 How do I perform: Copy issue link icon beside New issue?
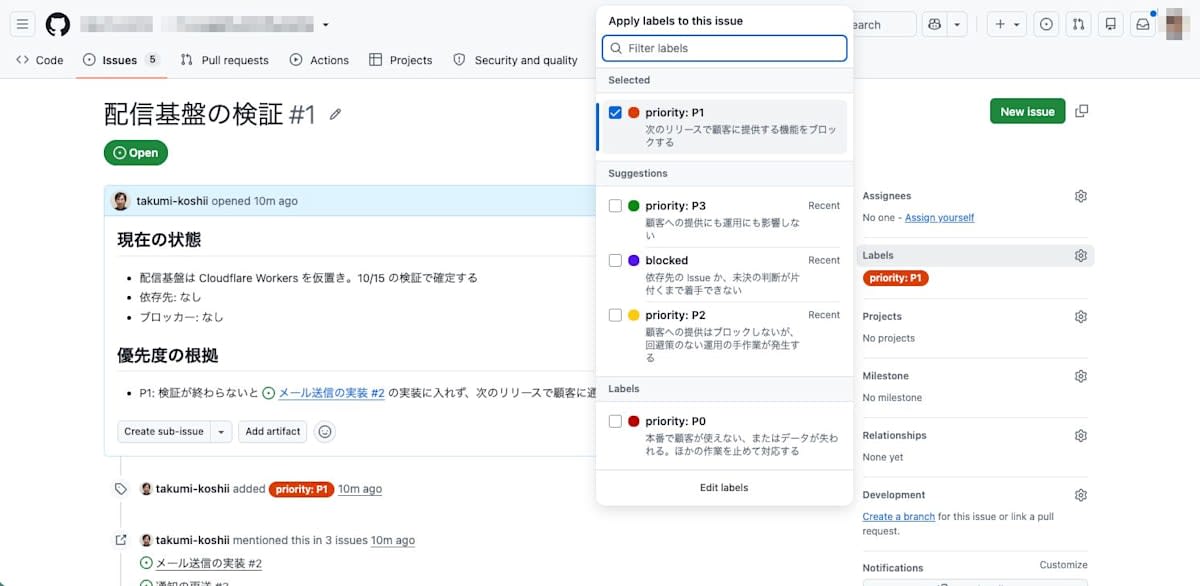click(x=1081, y=111)
